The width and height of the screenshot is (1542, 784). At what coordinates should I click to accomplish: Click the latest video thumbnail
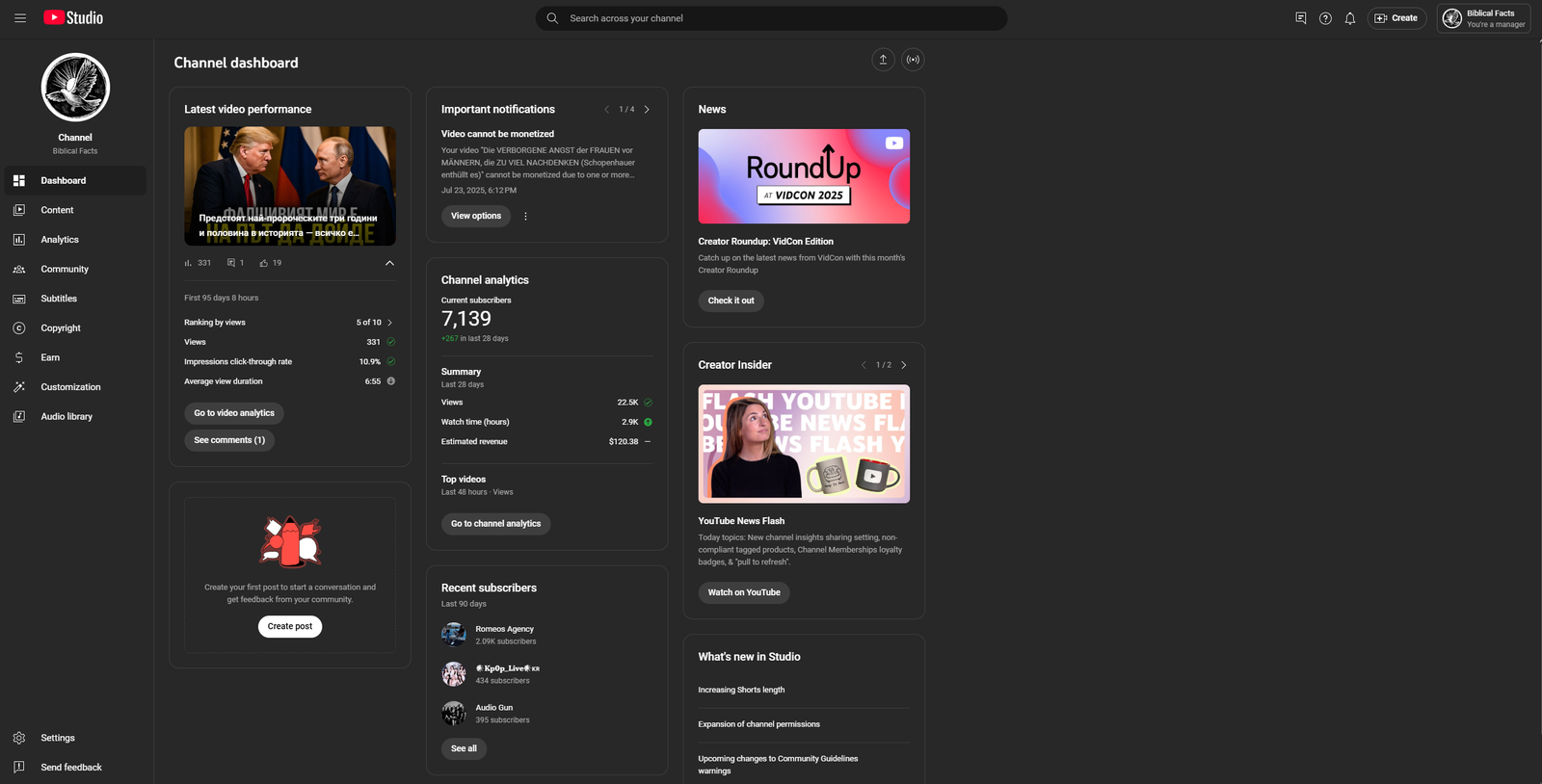coord(290,186)
